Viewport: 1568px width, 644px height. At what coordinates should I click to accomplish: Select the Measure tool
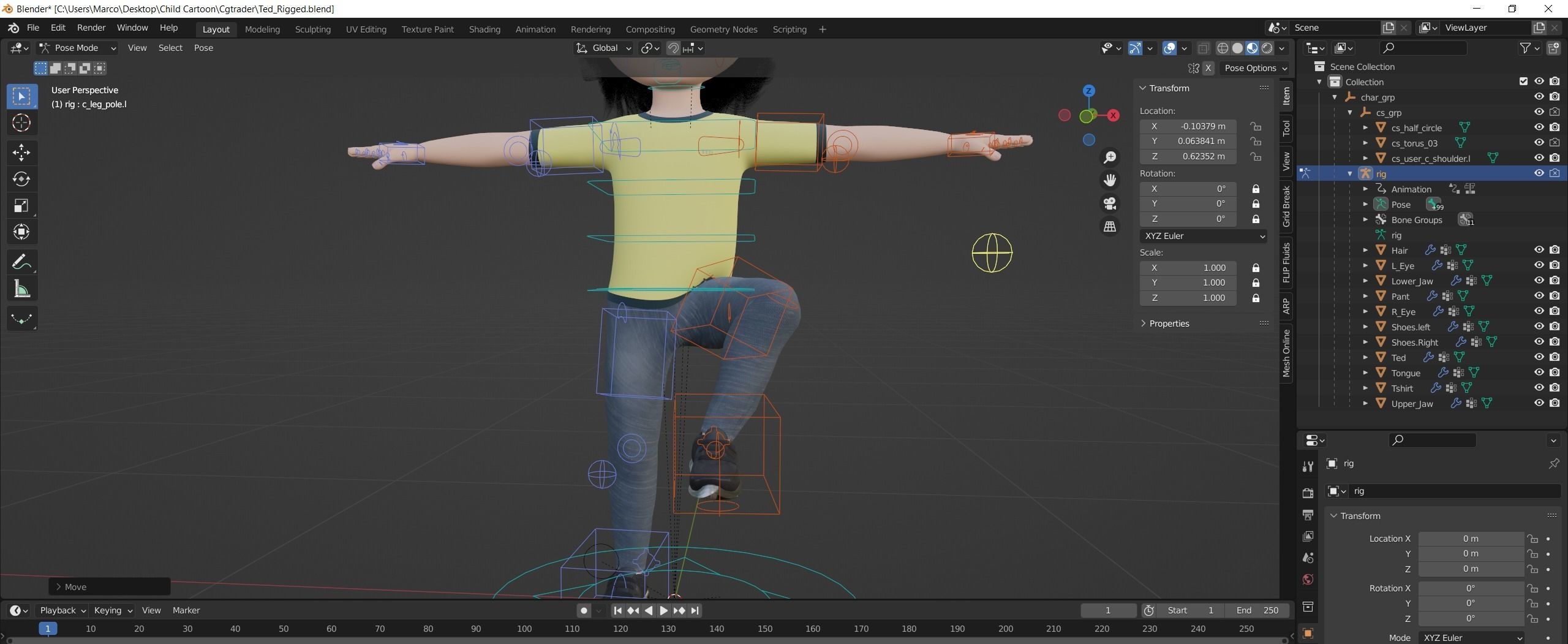point(21,289)
